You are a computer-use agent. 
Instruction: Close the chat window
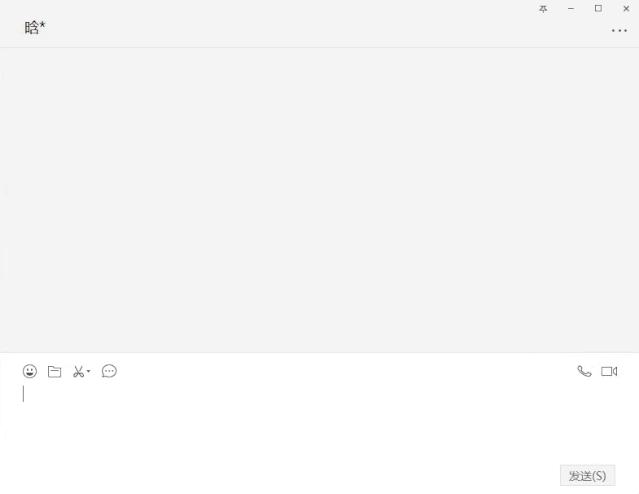[626, 9]
